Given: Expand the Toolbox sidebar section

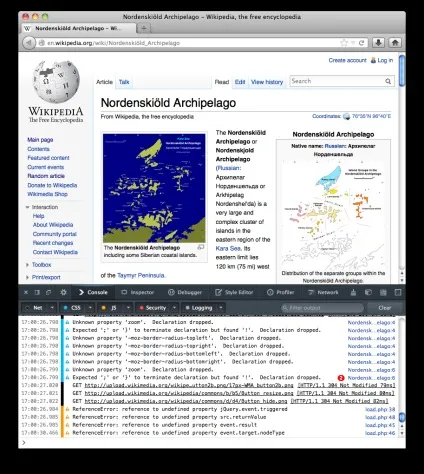Looking at the screenshot, I should click(x=27, y=265).
